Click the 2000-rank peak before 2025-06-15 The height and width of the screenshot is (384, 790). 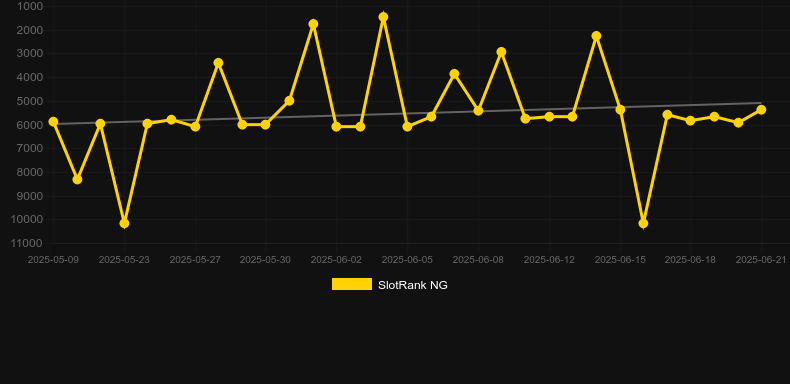coord(596,36)
